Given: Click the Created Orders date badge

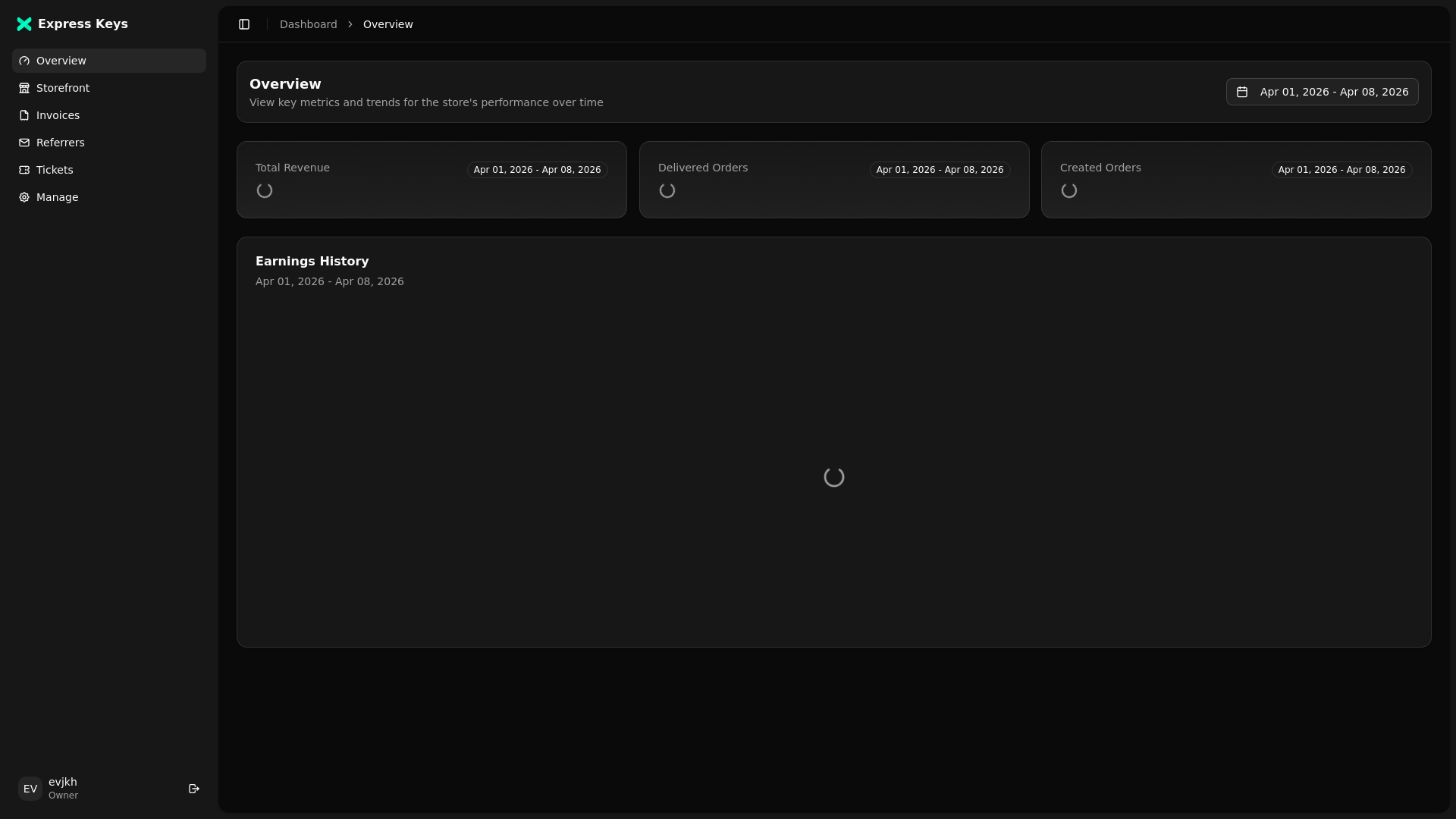Looking at the screenshot, I should coord(1342,170).
